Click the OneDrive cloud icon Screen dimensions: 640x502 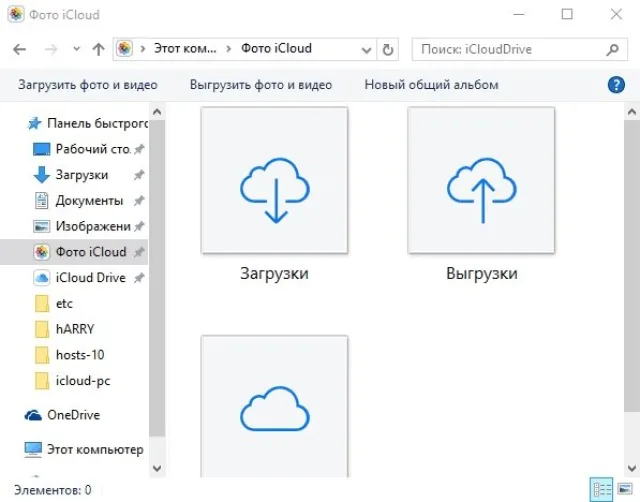(x=33, y=415)
